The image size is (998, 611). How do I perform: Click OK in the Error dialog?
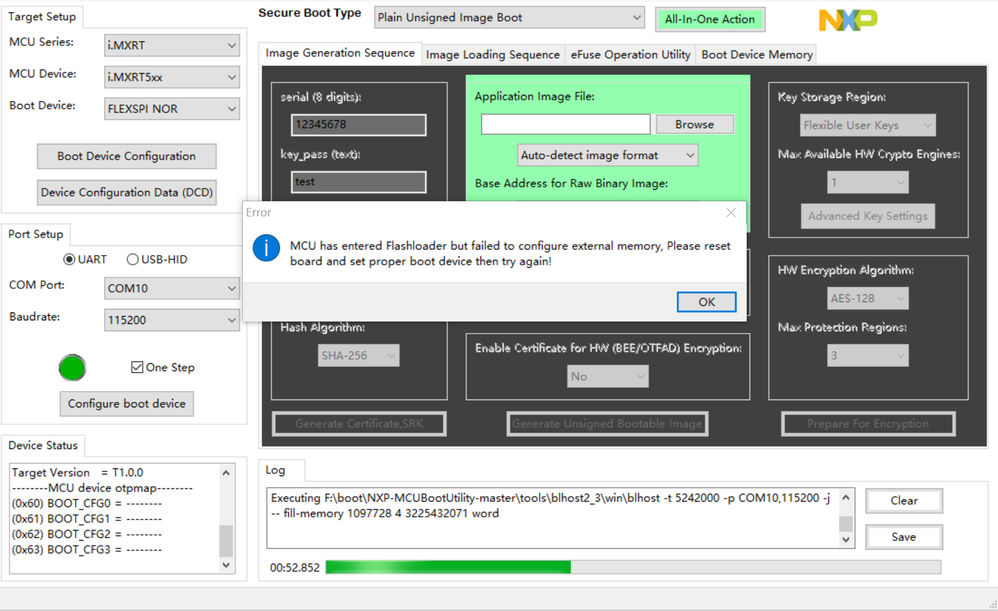(x=706, y=302)
